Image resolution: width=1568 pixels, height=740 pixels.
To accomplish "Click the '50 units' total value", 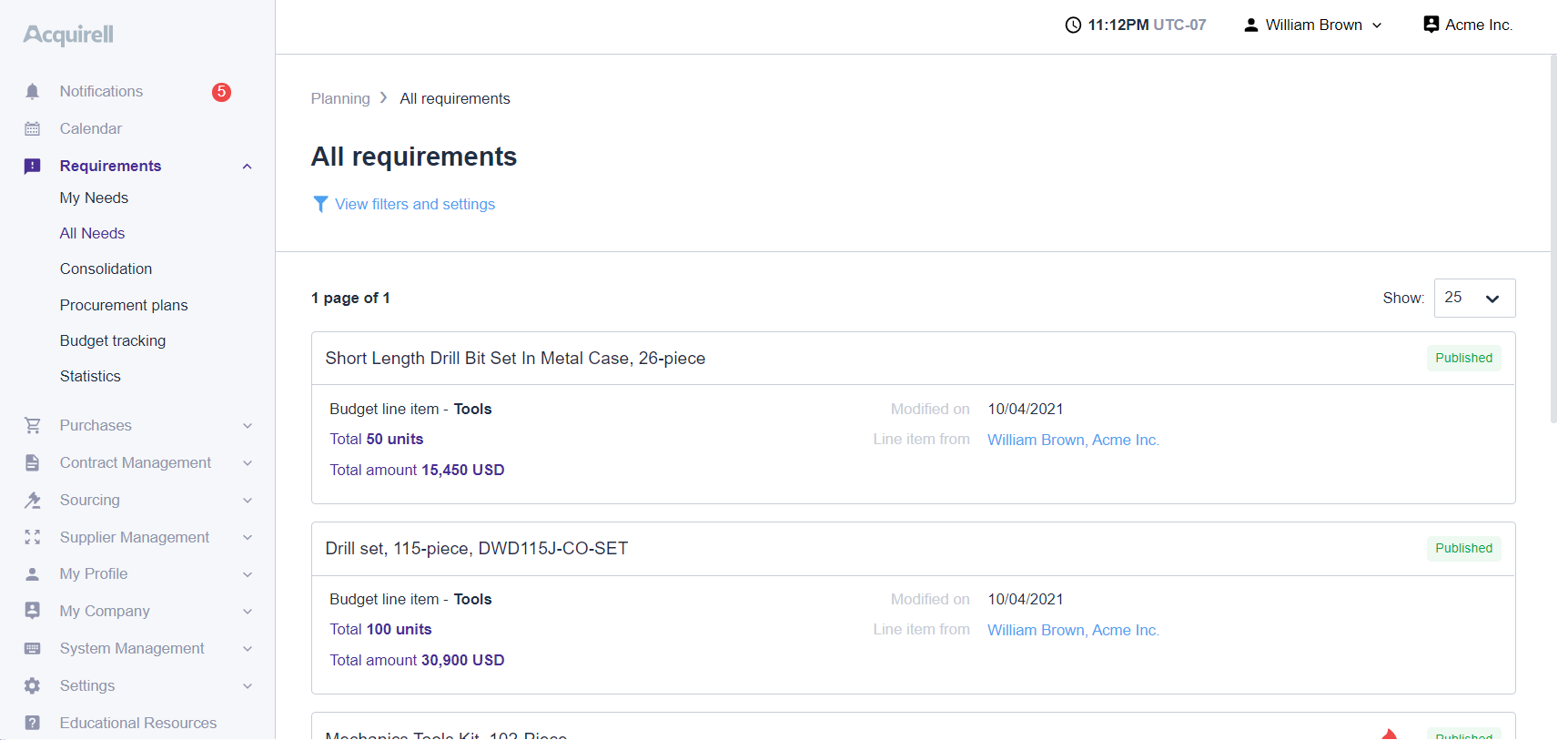I will (395, 439).
